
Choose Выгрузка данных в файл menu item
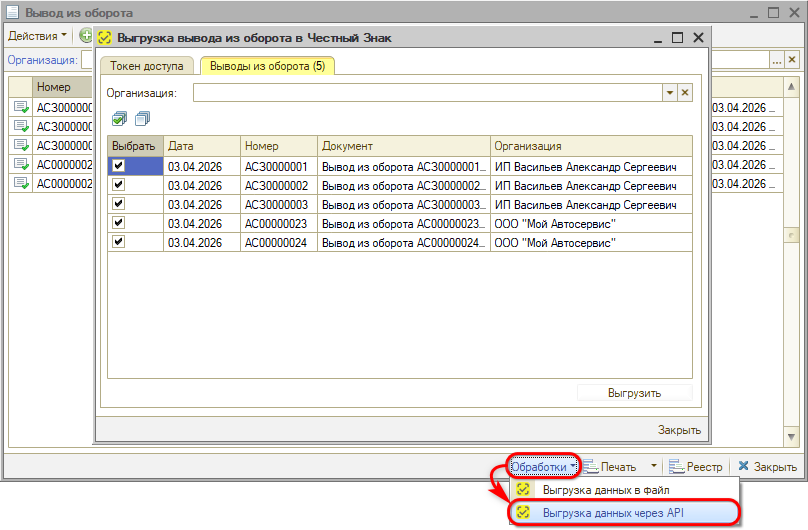[x=605, y=490]
